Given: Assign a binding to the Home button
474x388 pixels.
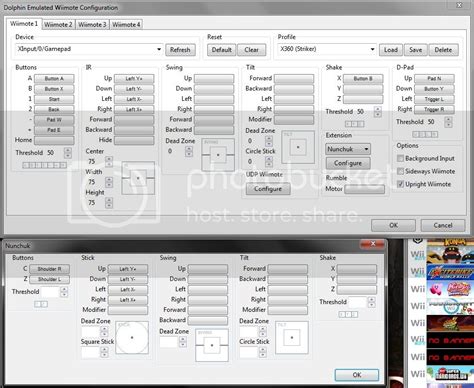Looking at the screenshot, I should click(54, 140).
